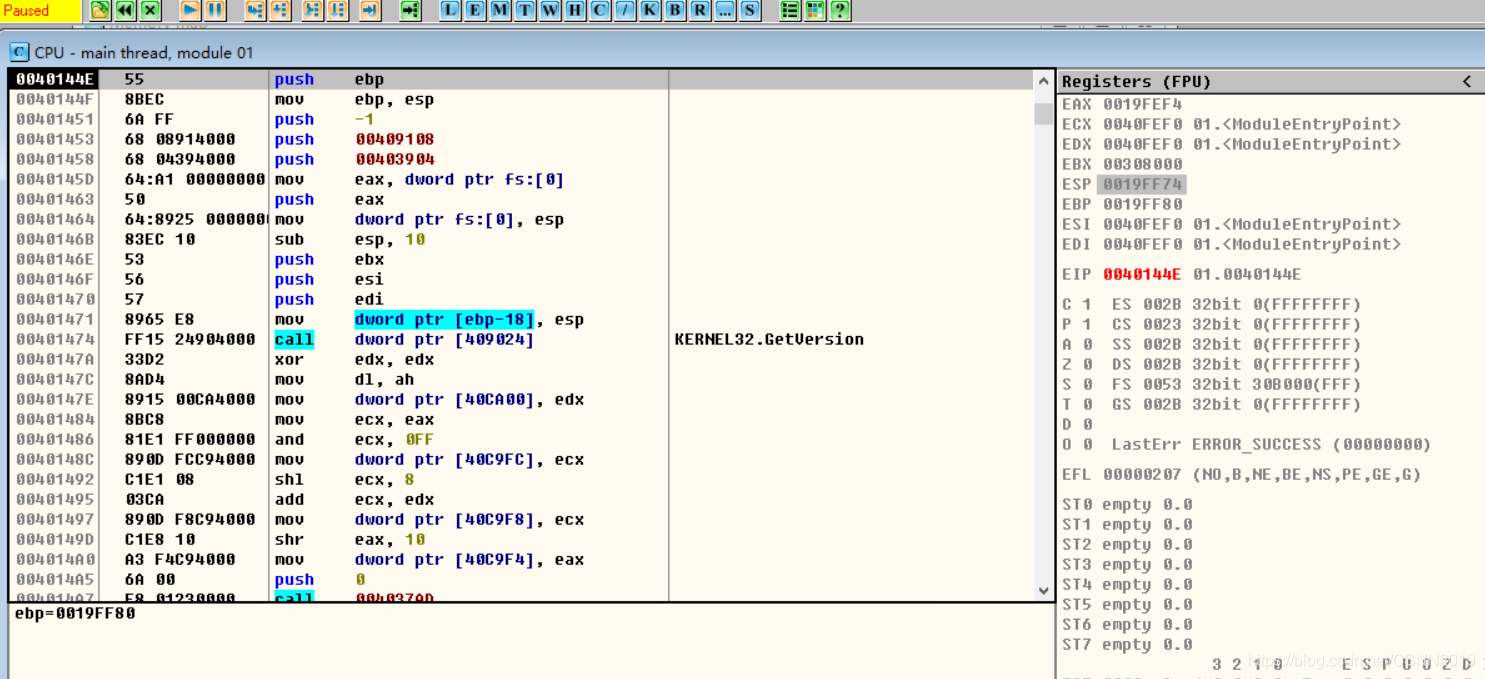This screenshot has width=1485, height=679.
Task: Select the Z zero flag bit
Action: [x=1087, y=364]
